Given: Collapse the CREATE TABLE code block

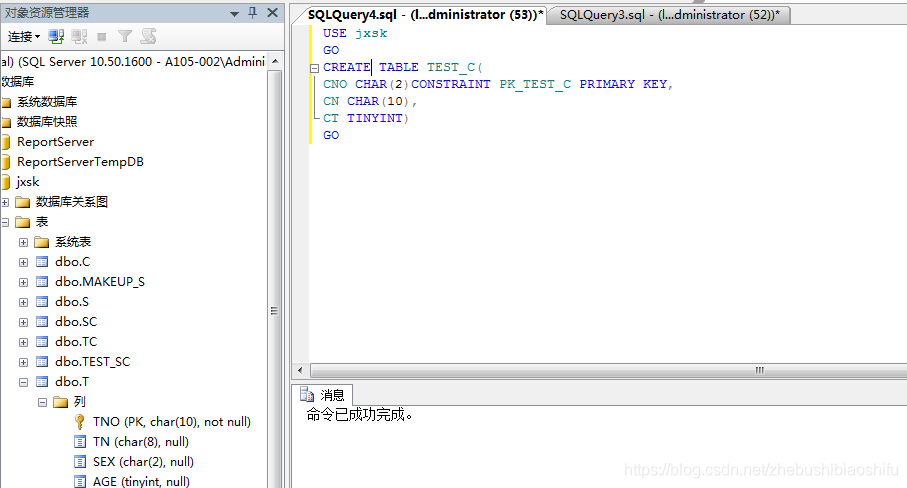Looking at the screenshot, I should [314, 68].
